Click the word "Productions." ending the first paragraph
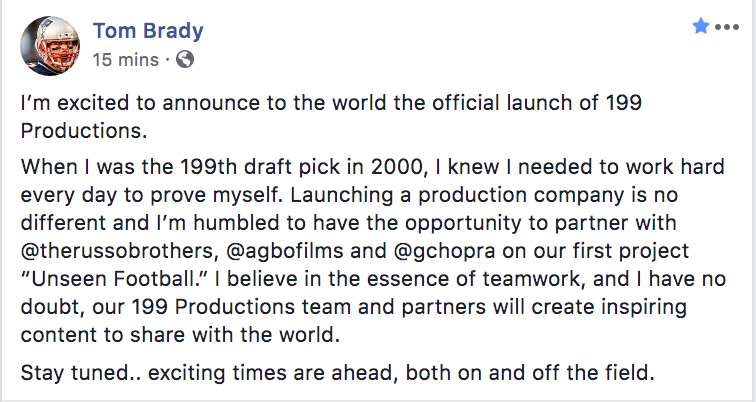Viewport: 756px width, 402px height. point(70,131)
